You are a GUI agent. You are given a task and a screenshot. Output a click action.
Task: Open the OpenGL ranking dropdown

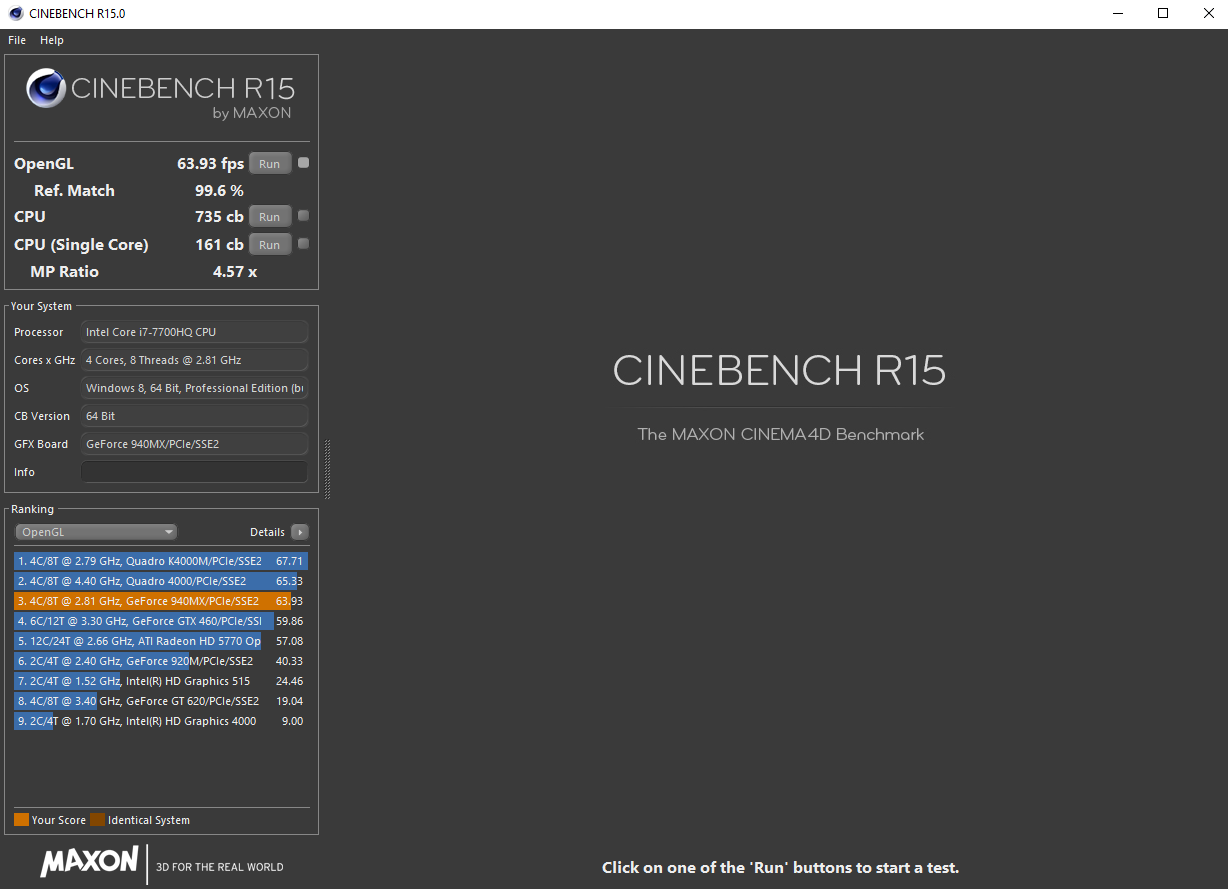pyautogui.click(x=96, y=532)
